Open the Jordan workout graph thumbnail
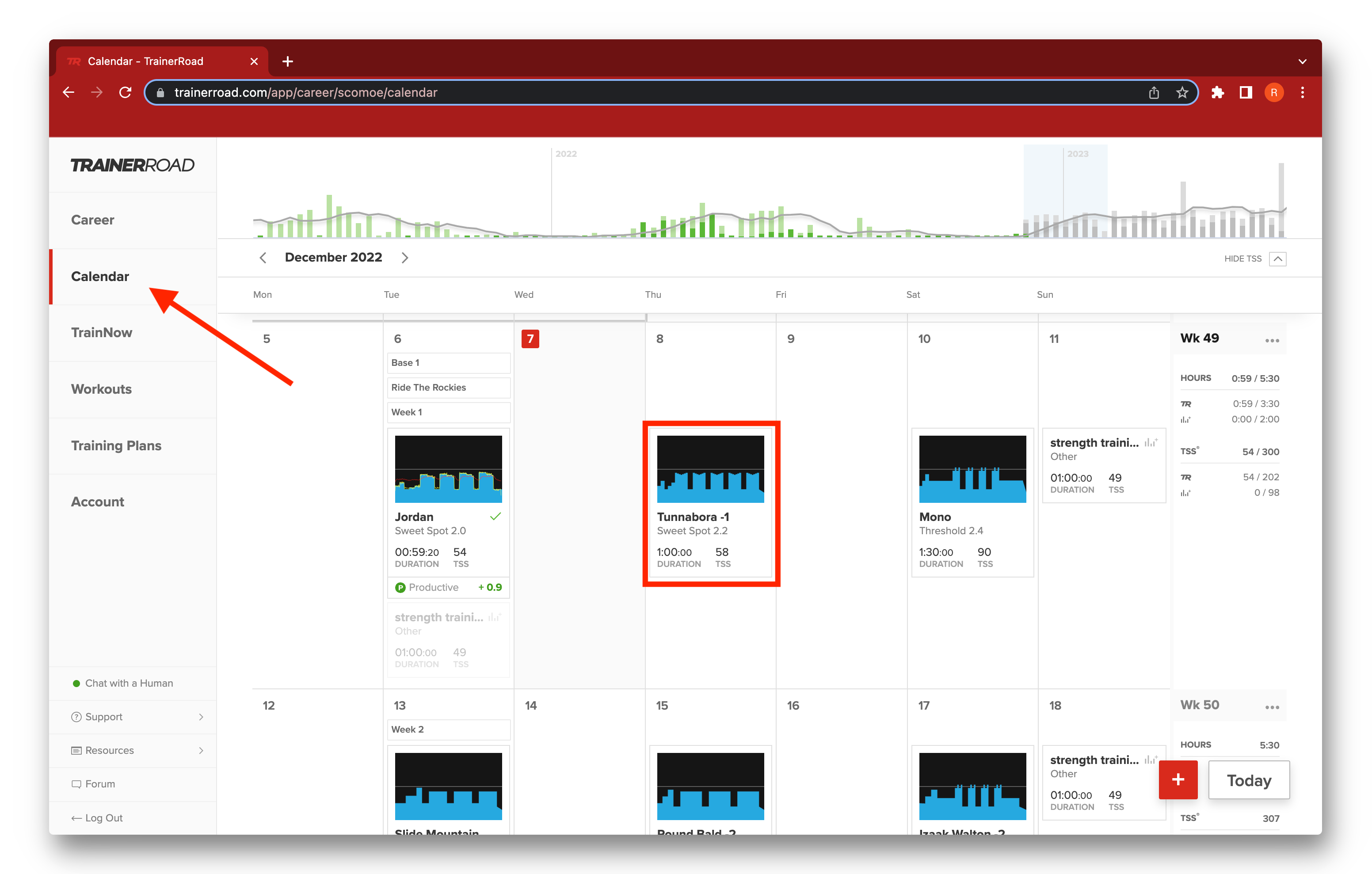1372x874 pixels. point(448,469)
